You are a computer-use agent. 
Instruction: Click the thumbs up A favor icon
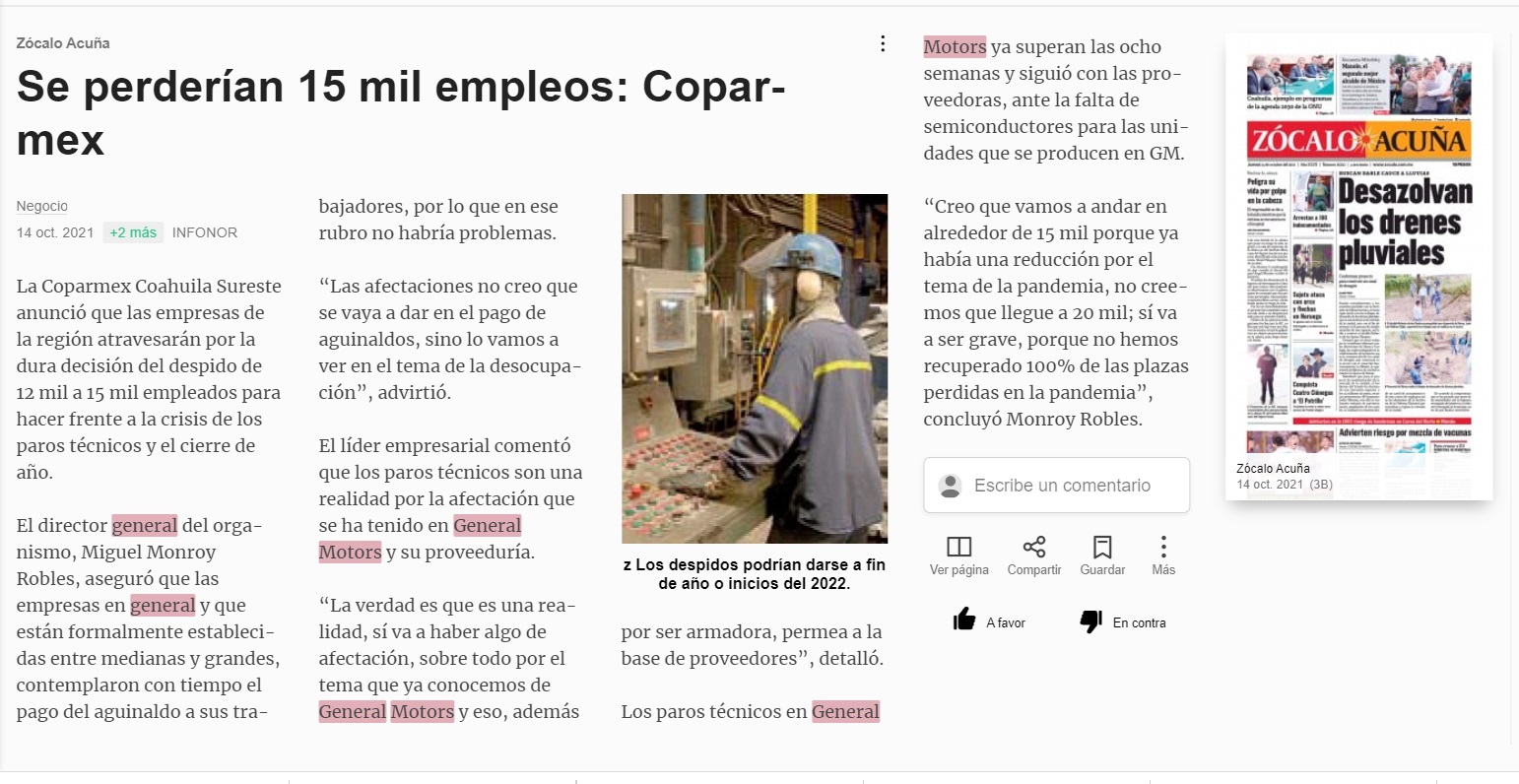click(x=964, y=620)
